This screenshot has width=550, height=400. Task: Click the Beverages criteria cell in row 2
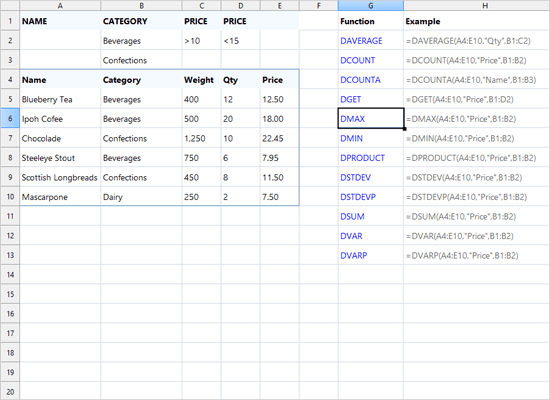pyautogui.click(x=141, y=41)
